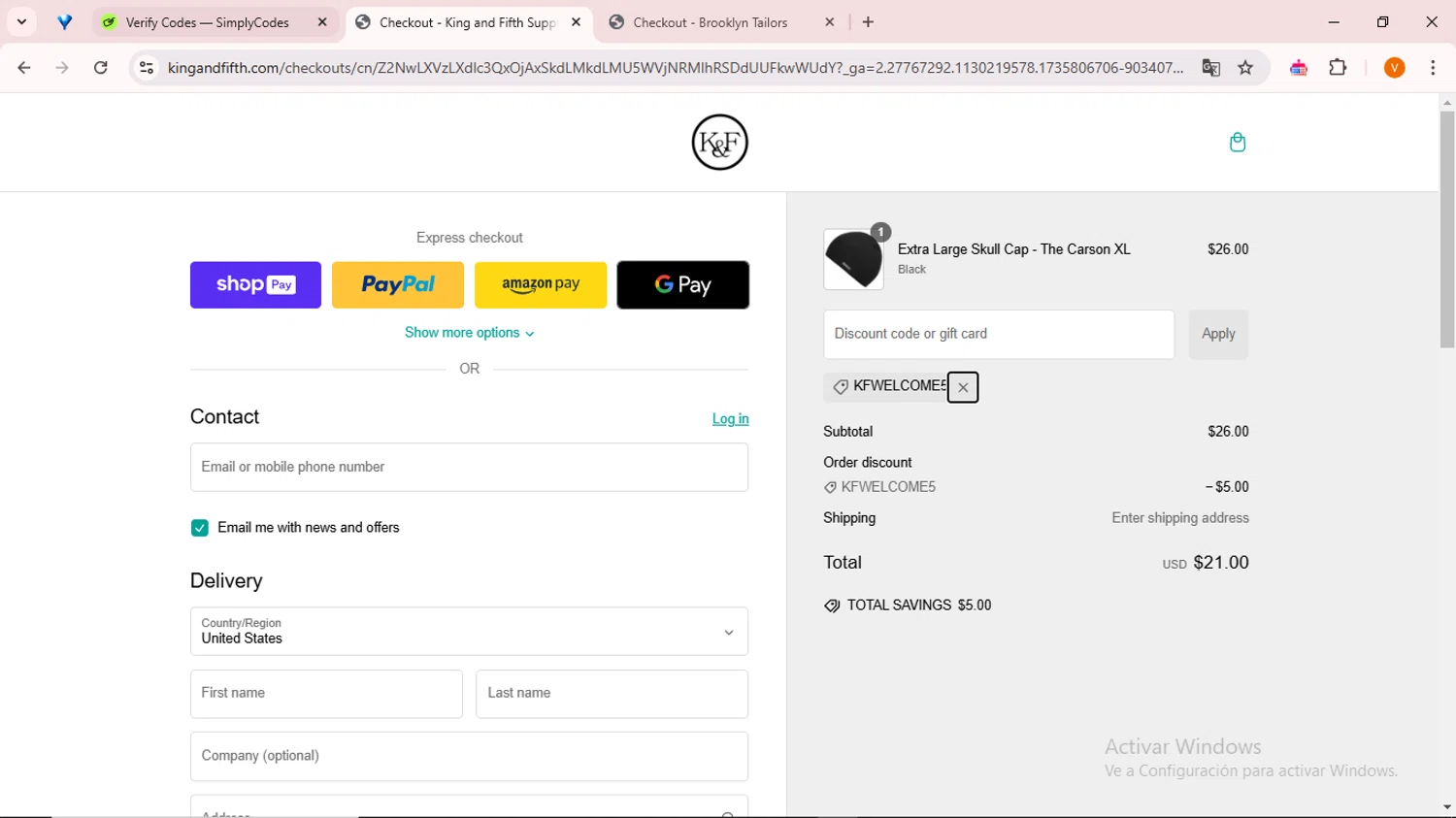Uncheck Email me with news and offers

point(200,528)
